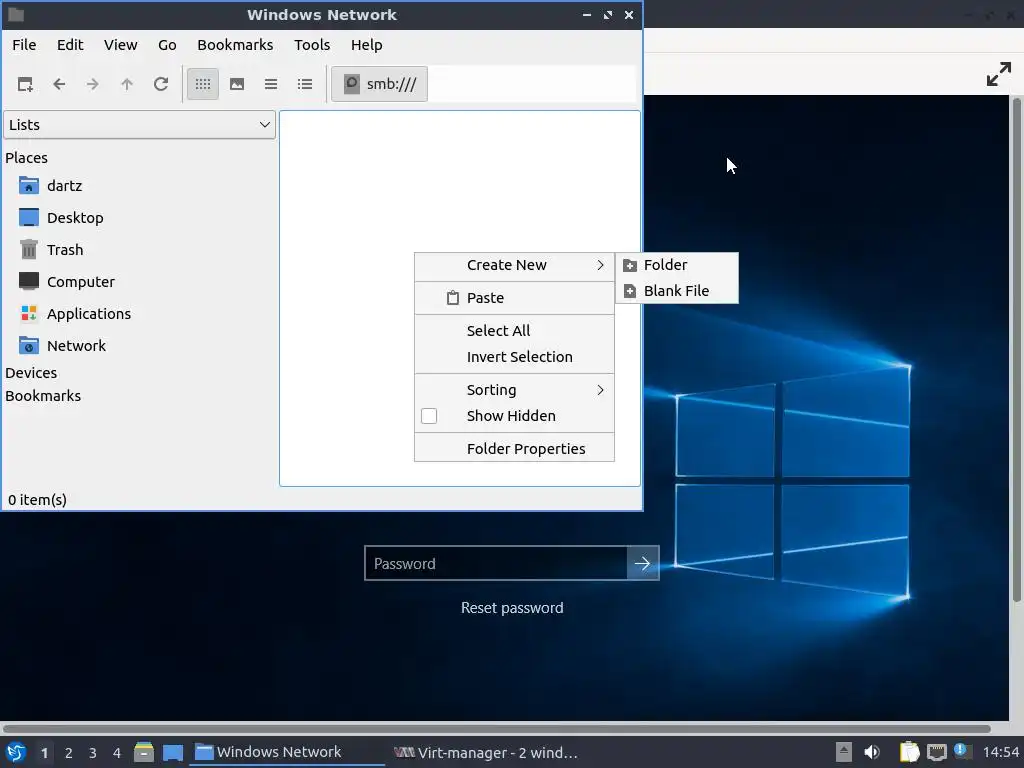Switch to workspace 2

(x=69, y=753)
